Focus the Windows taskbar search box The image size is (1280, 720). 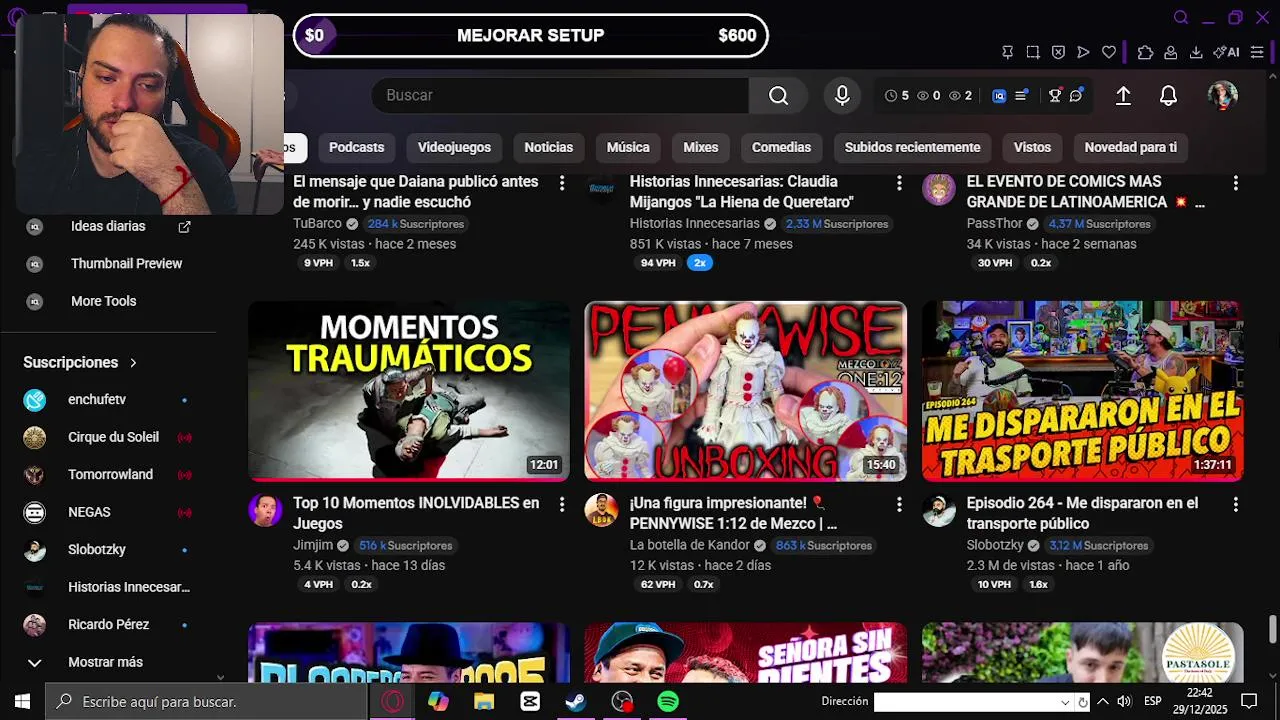(207, 702)
